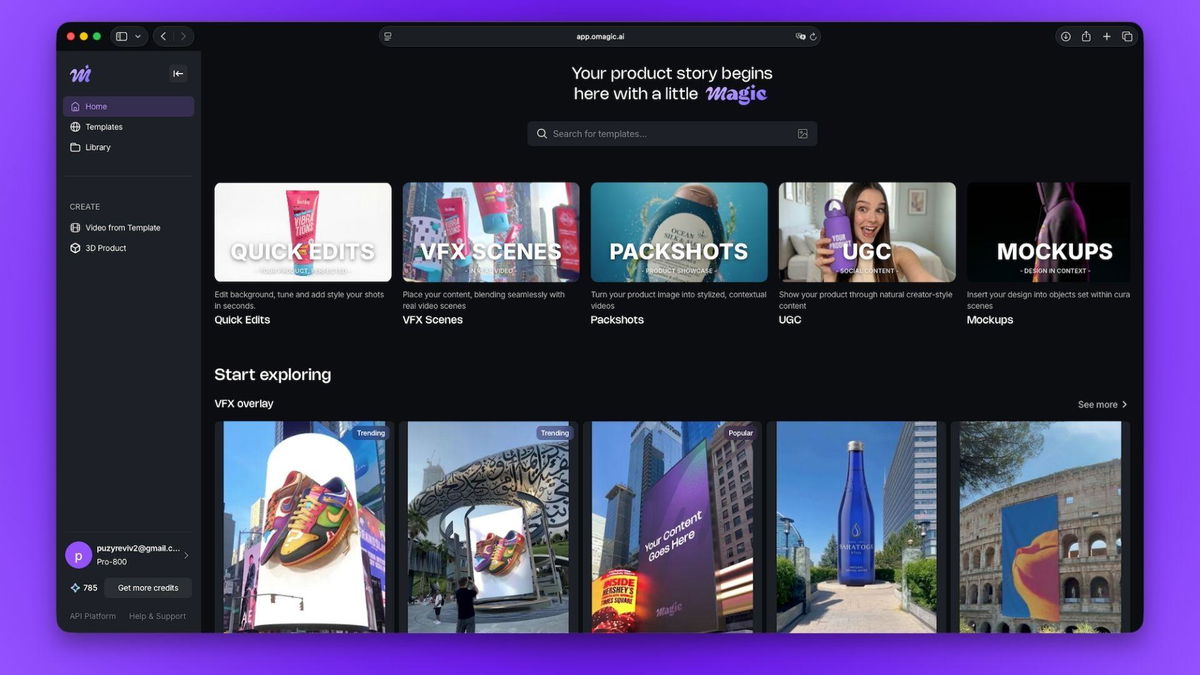Screen dimensions: 1200x675
Task: Click See more for VFX overlay
Action: point(1103,405)
